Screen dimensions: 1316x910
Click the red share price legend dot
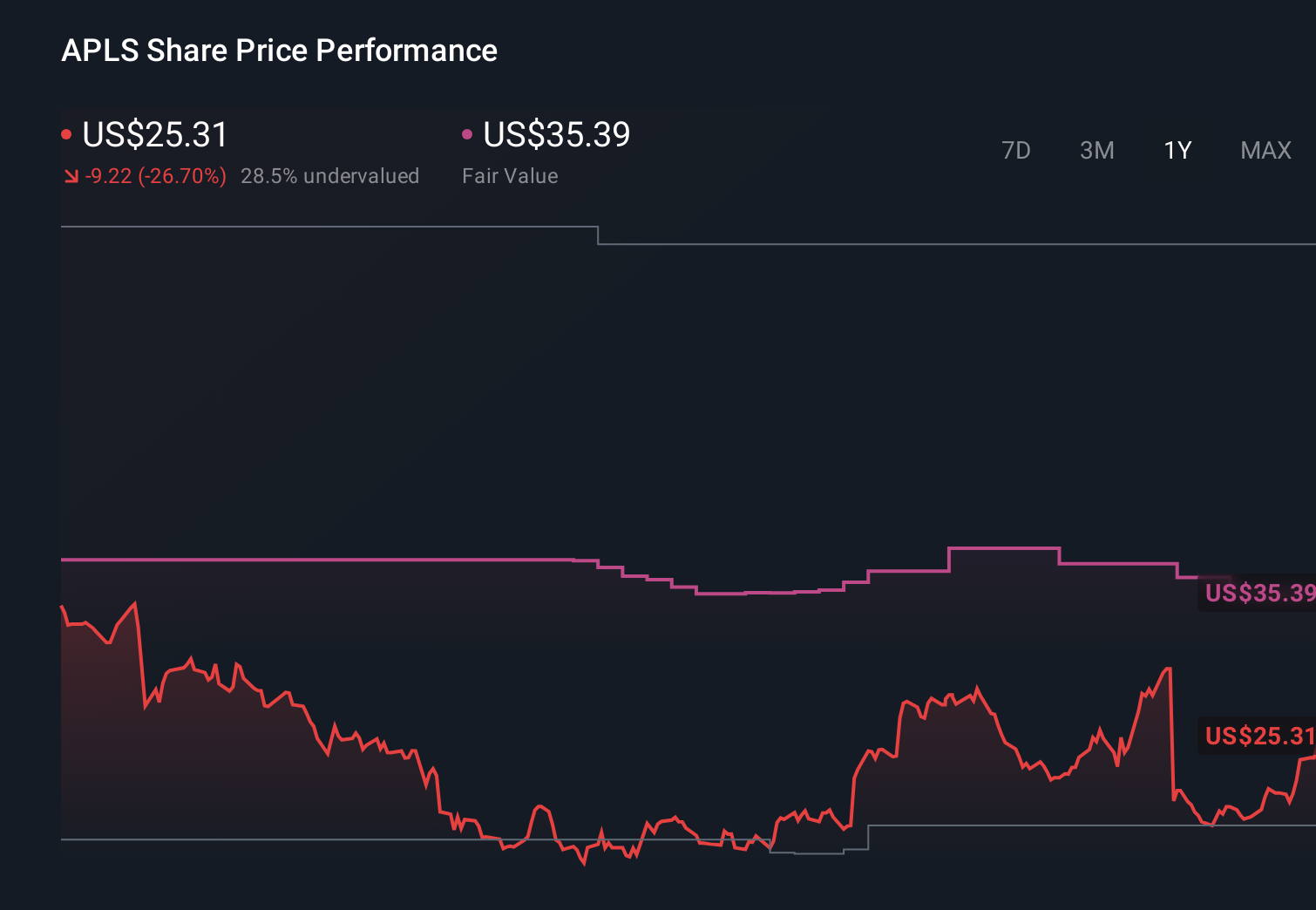pyautogui.click(x=67, y=133)
